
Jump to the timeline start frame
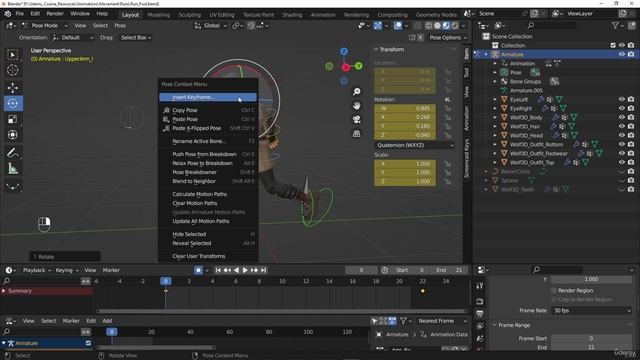point(218,270)
